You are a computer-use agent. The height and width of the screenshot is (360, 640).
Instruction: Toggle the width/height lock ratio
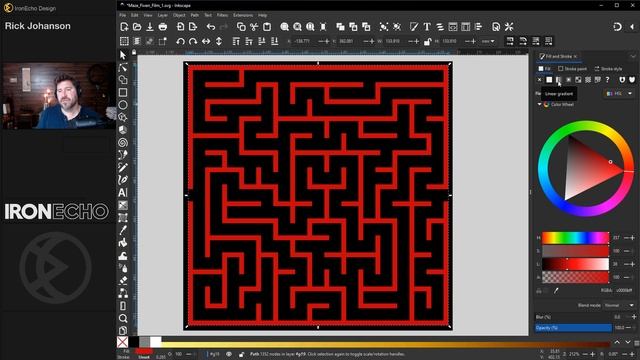point(427,41)
